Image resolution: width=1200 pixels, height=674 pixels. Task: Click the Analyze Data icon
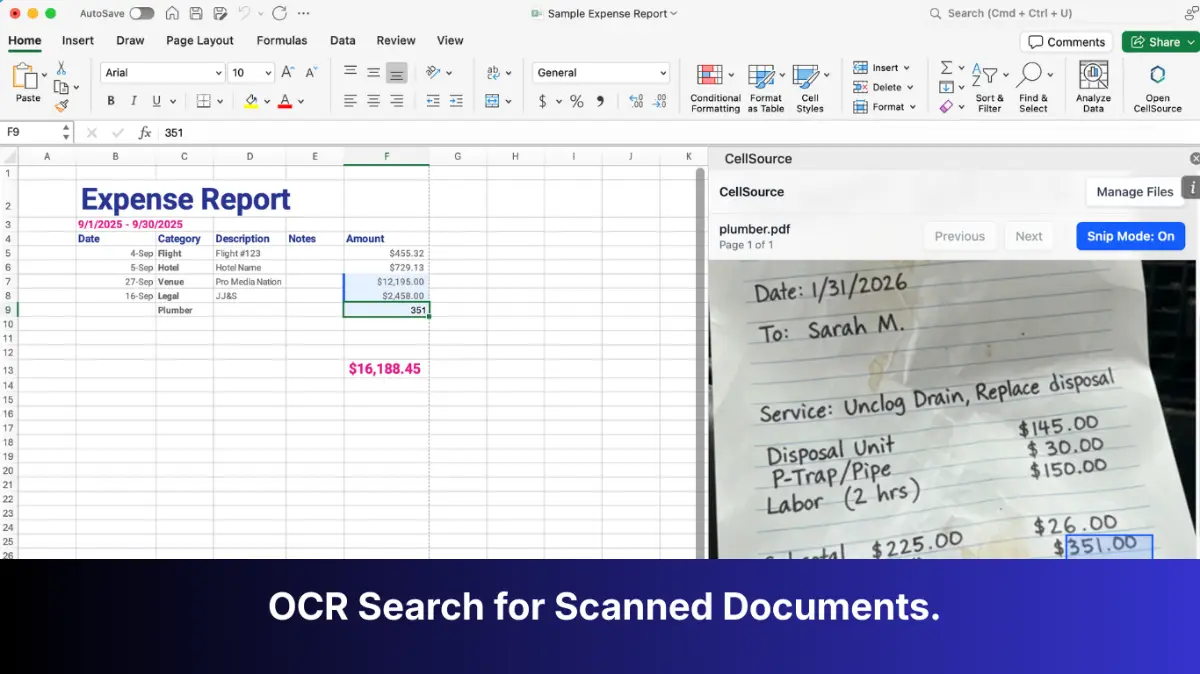click(x=1093, y=75)
